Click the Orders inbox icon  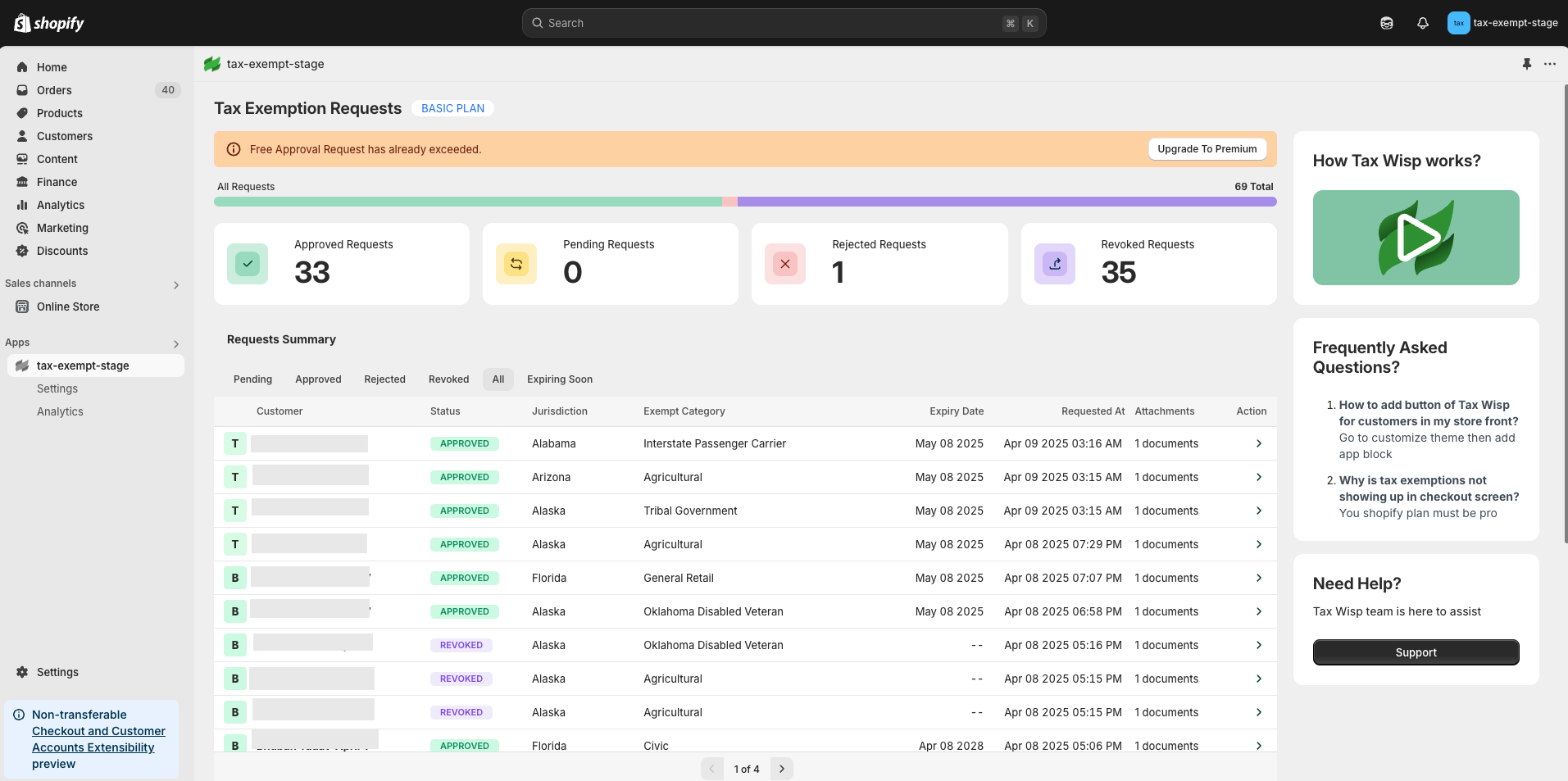(22, 90)
